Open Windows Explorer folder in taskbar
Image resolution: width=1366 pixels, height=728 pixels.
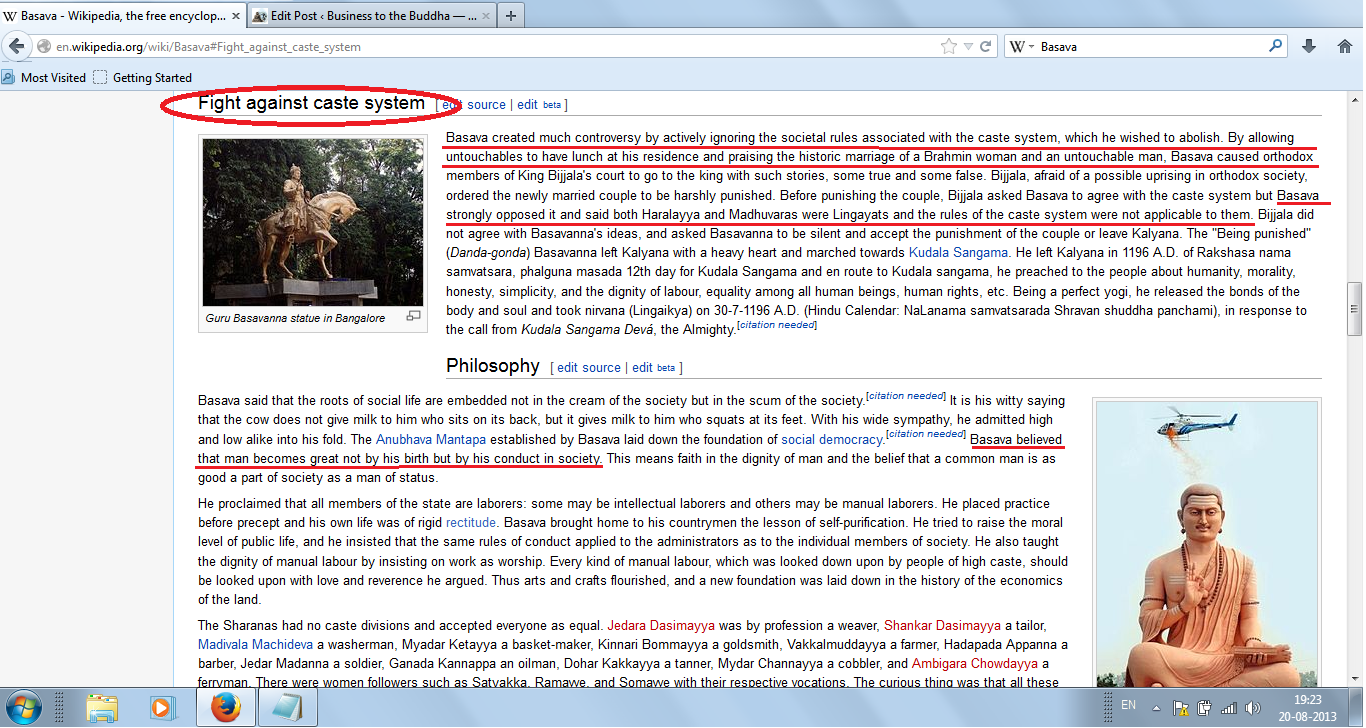(x=102, y=708)
